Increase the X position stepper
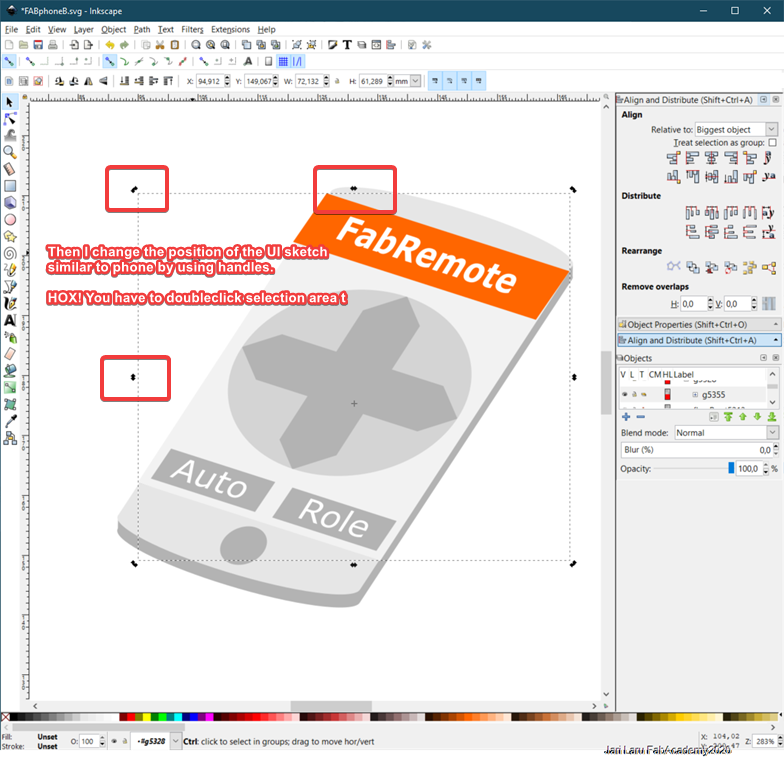The height and width of the screenshot is (771, 784). coord(228,78)
